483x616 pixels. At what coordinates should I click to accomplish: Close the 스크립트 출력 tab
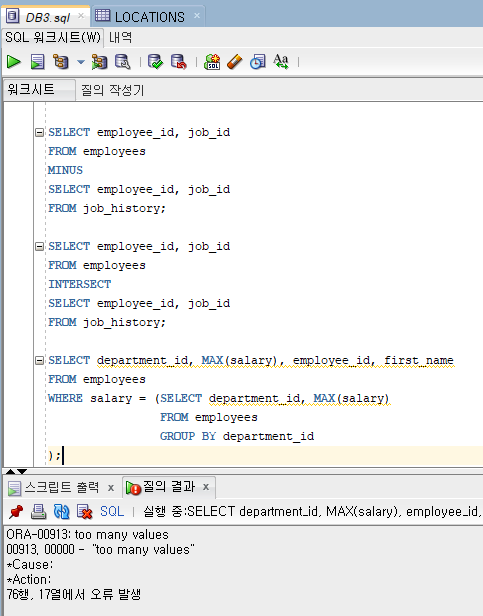click(111, 488)
